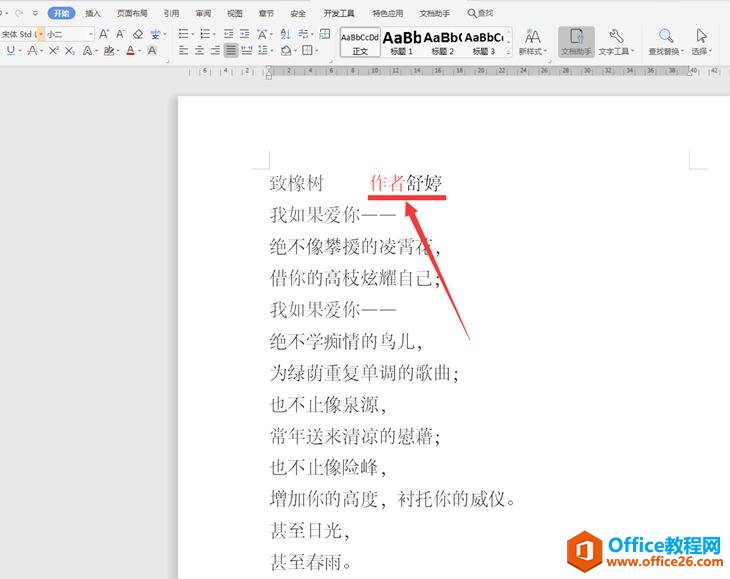
Task: Click the text box layout icon
Action: point(325,34)
